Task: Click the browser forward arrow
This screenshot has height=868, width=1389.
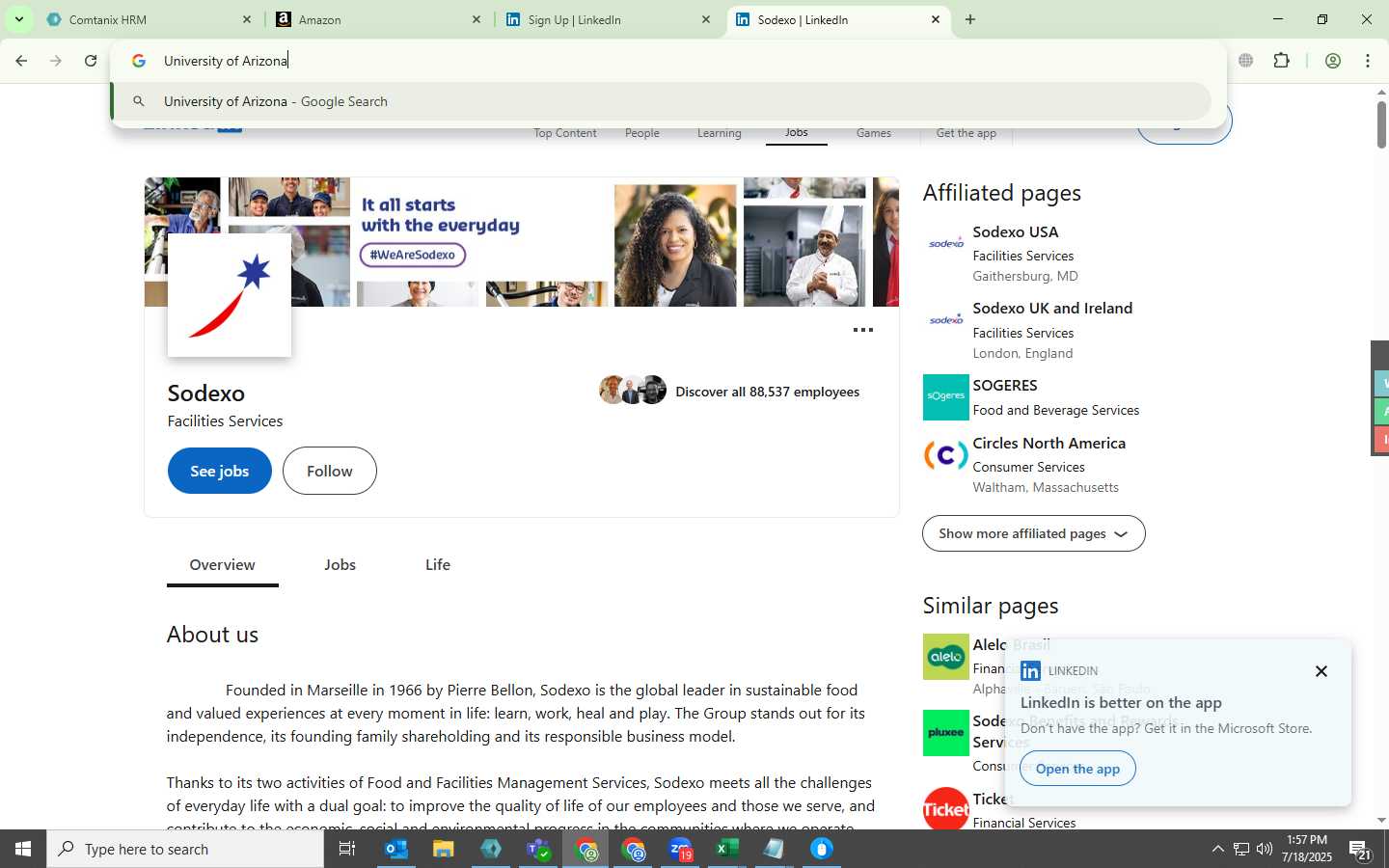Action: (56, 61)
